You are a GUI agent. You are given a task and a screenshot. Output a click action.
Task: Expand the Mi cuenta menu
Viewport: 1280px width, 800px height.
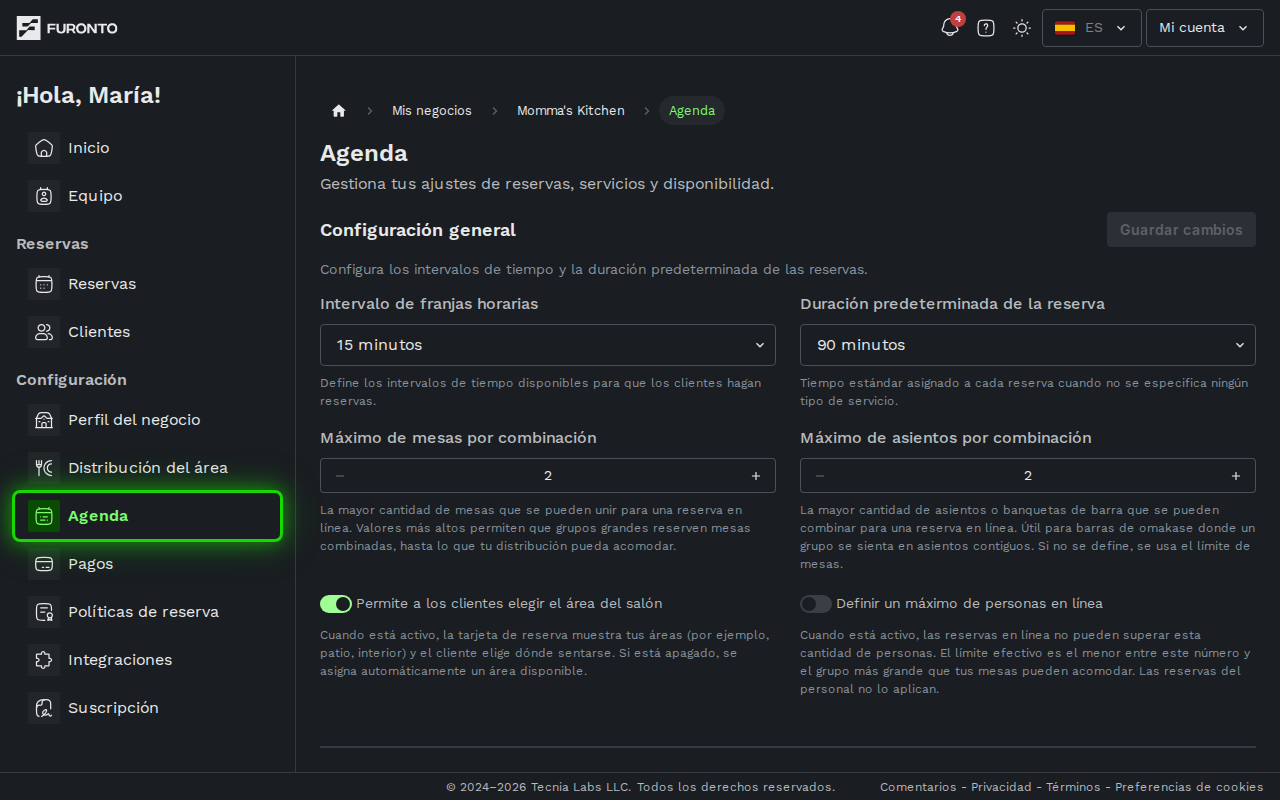(x=1205, y=28)
